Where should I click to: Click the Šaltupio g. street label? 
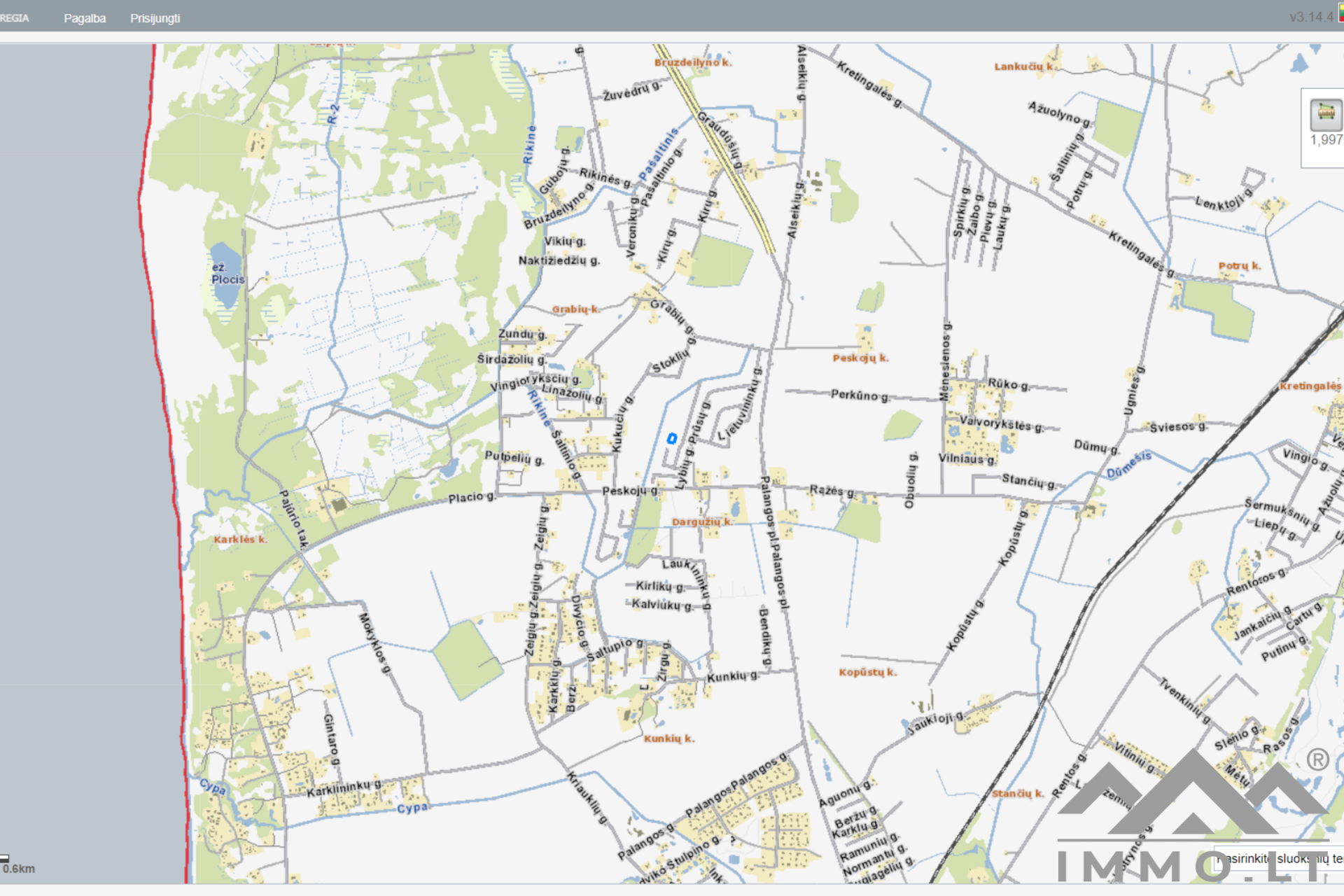[615, 649]
